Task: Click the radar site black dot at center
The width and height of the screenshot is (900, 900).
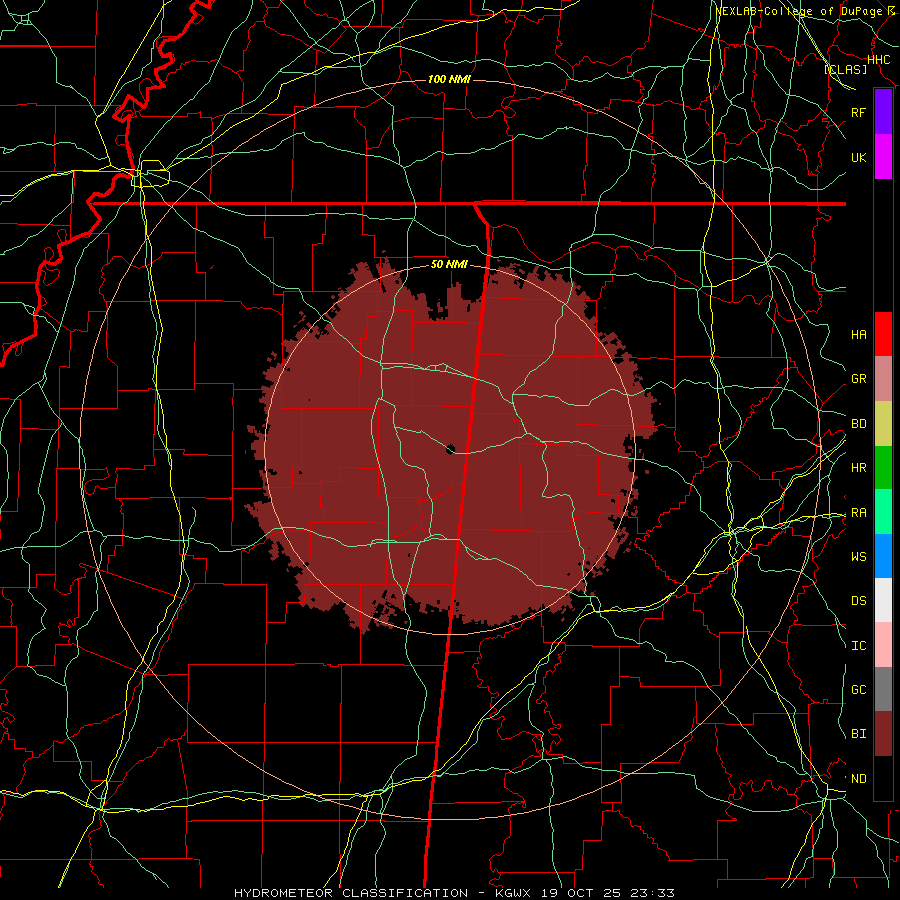Action: coord(451,448)
